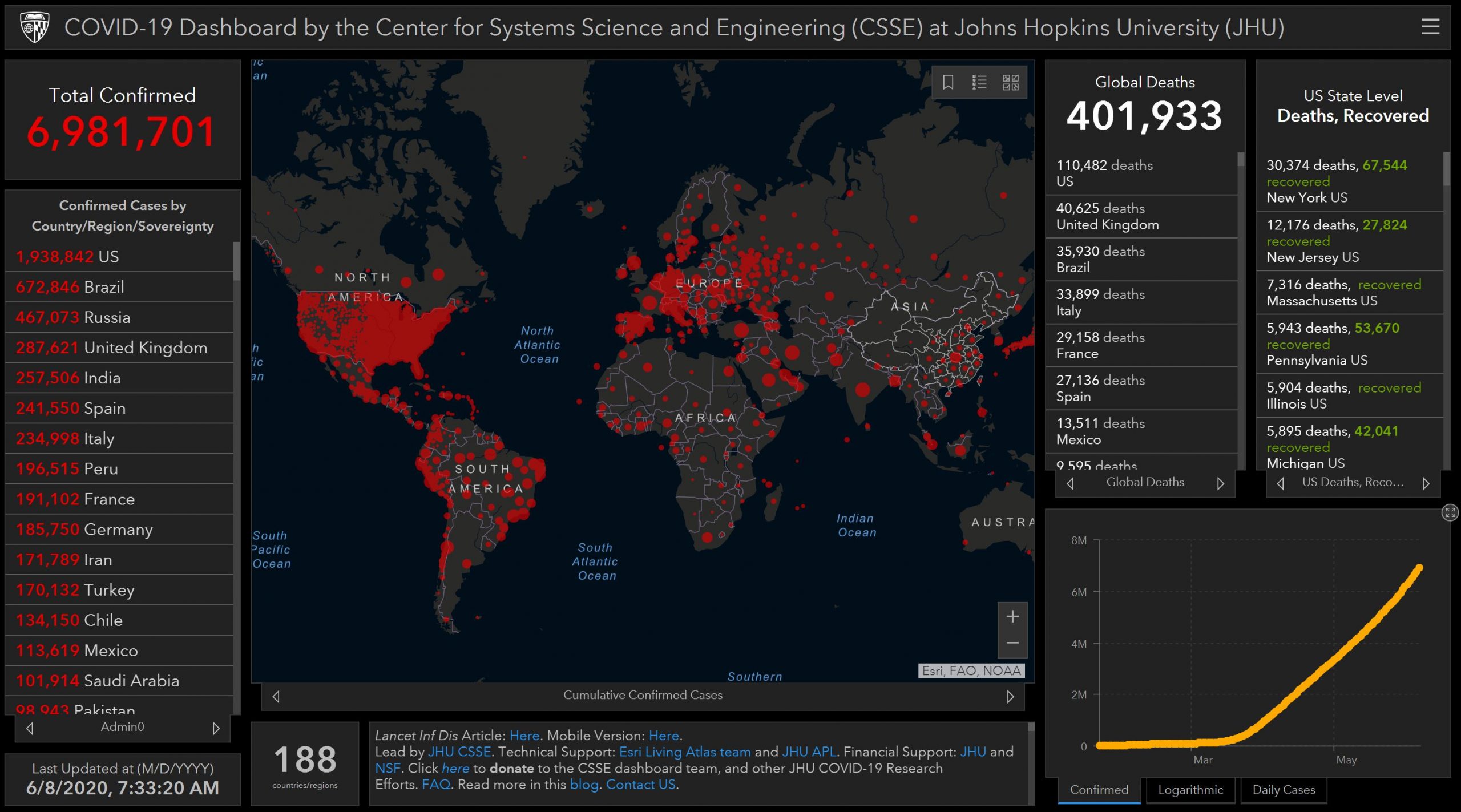Open the map legend list icon
The width and height of the screenshot is (1461, 812).
point(979,83)
